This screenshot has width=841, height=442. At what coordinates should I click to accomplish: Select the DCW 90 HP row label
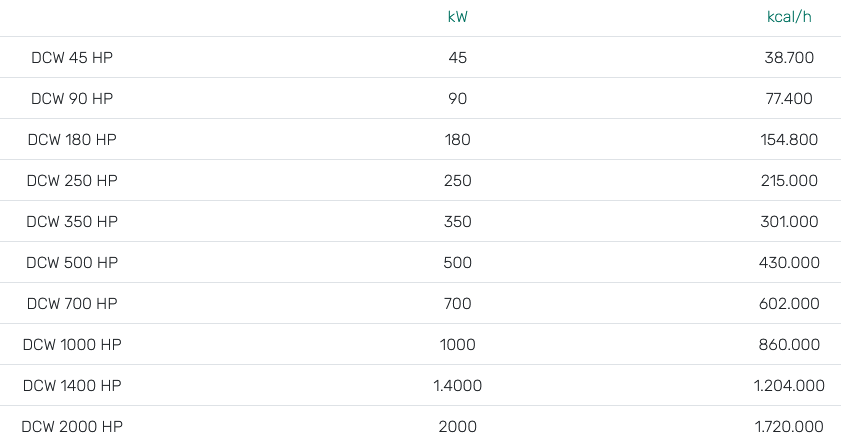[x=72, y=99]
